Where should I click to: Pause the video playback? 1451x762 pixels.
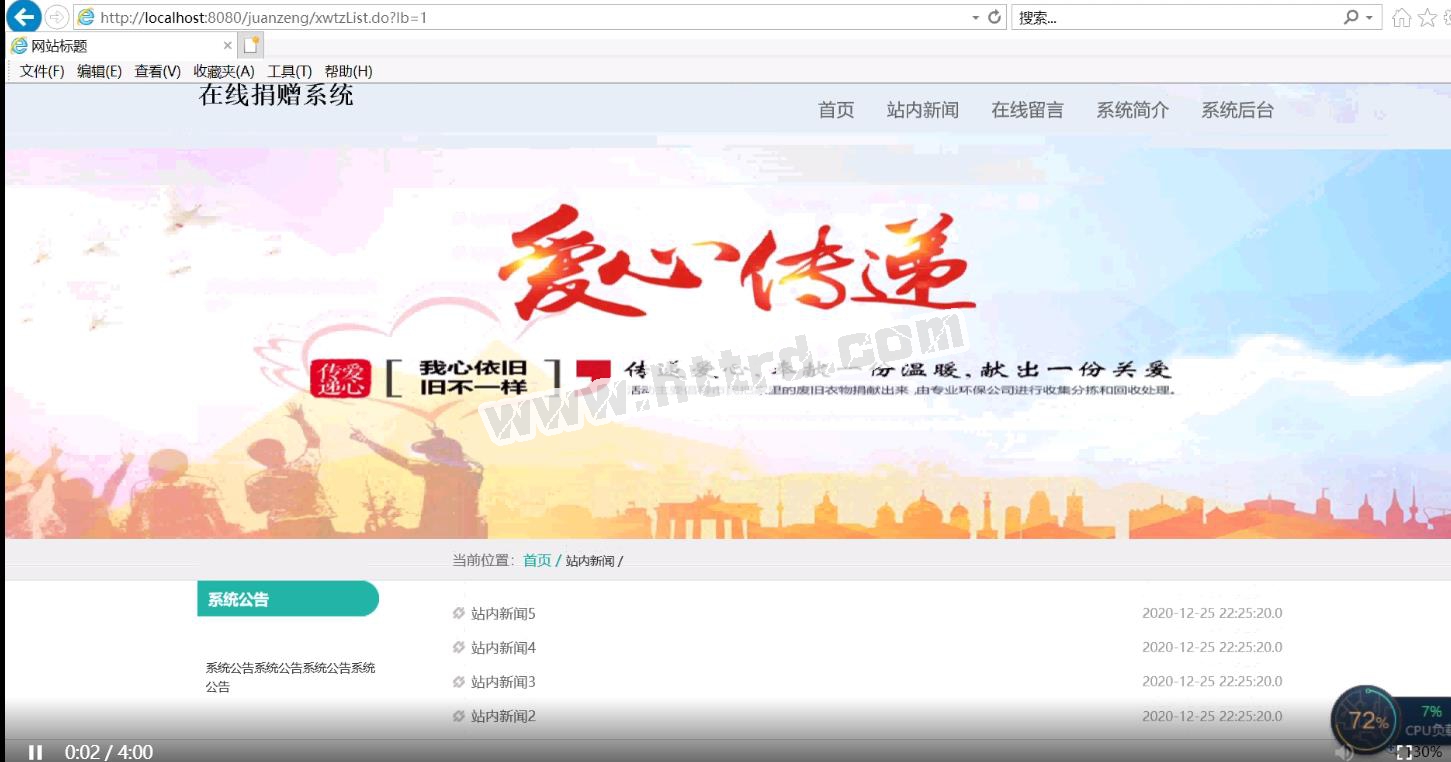[35, 752]
